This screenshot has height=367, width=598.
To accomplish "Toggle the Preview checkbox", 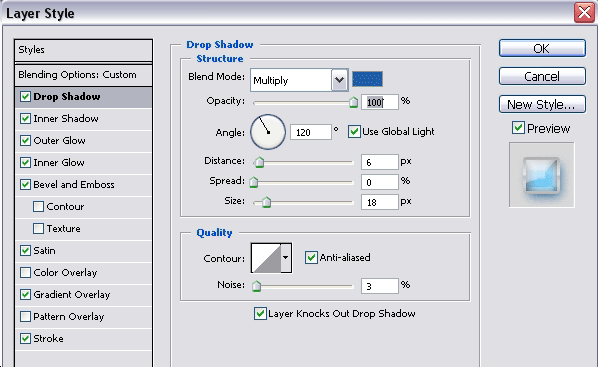I will pos(518,128).
